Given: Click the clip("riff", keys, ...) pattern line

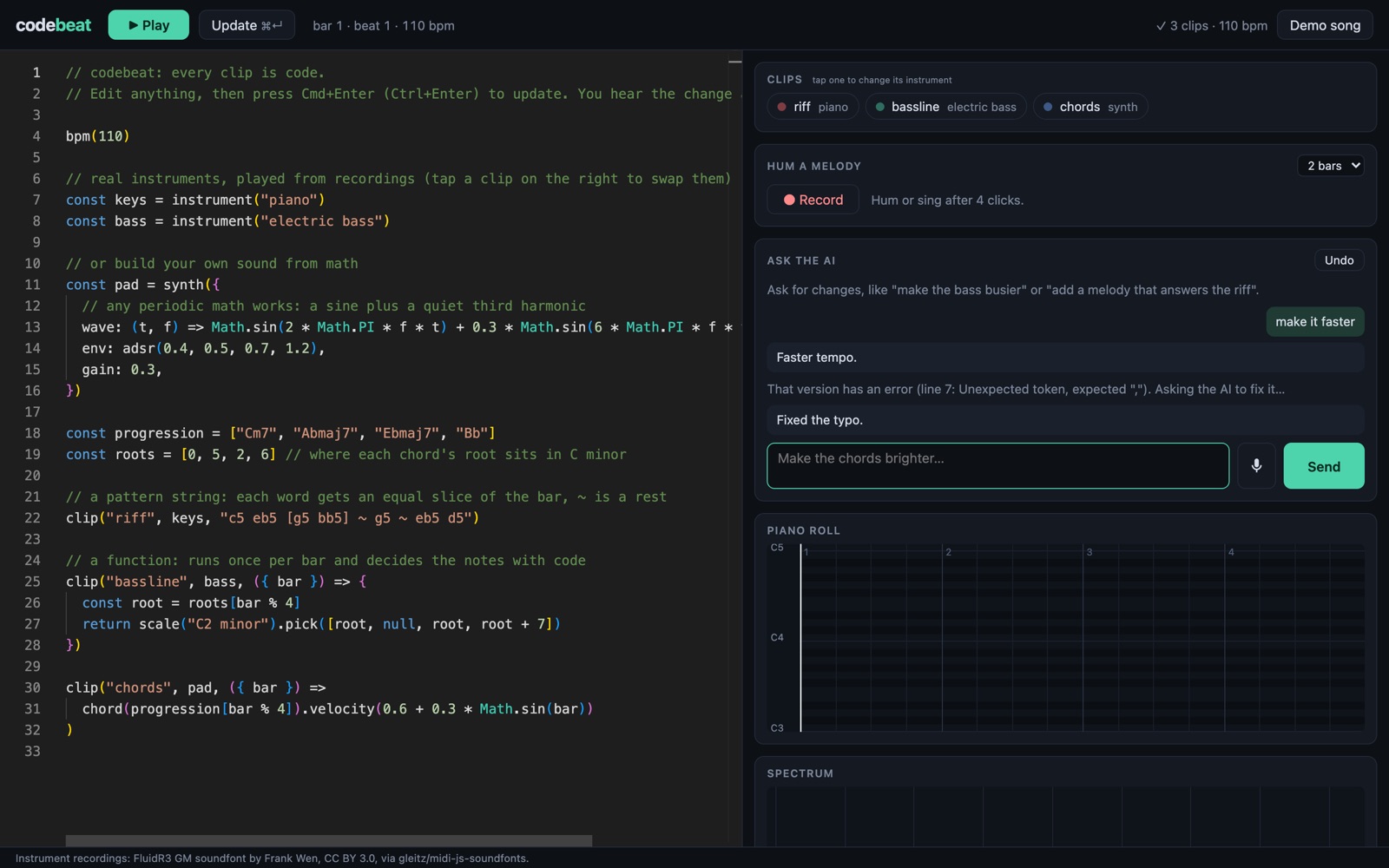Looking at the screenshot, I should [273, 518].
